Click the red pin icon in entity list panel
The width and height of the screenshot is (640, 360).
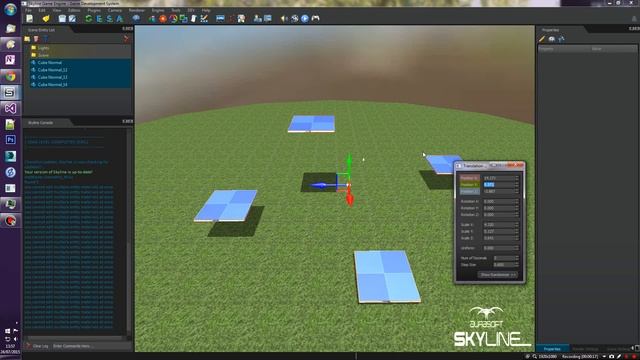[x=126, y=39]
